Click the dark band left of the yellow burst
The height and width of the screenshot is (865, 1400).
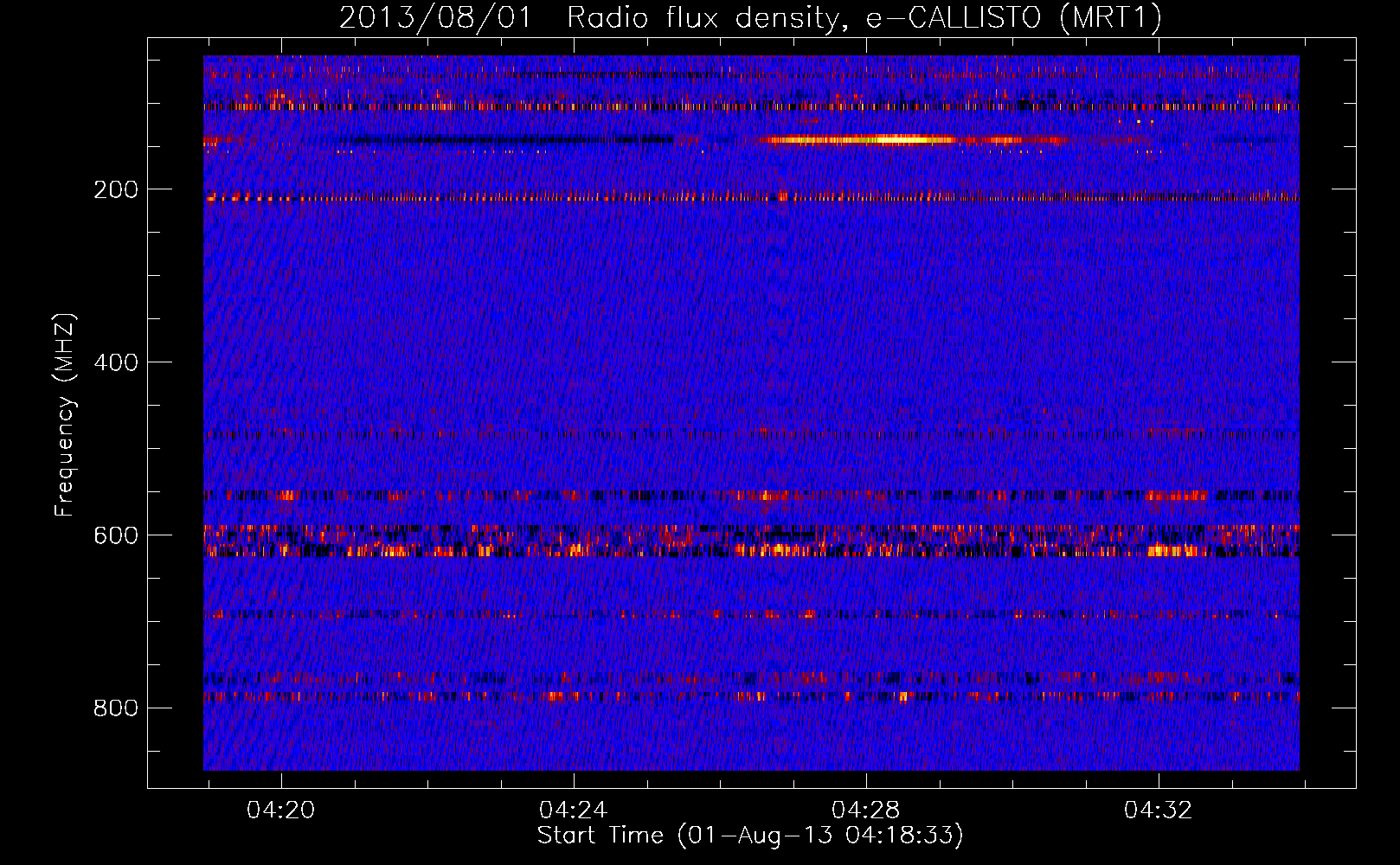511,139
